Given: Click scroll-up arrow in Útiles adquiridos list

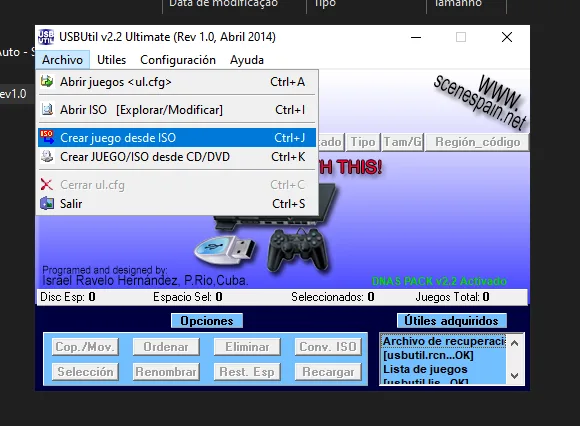Looking at the screenshot, I should (514, 343).
